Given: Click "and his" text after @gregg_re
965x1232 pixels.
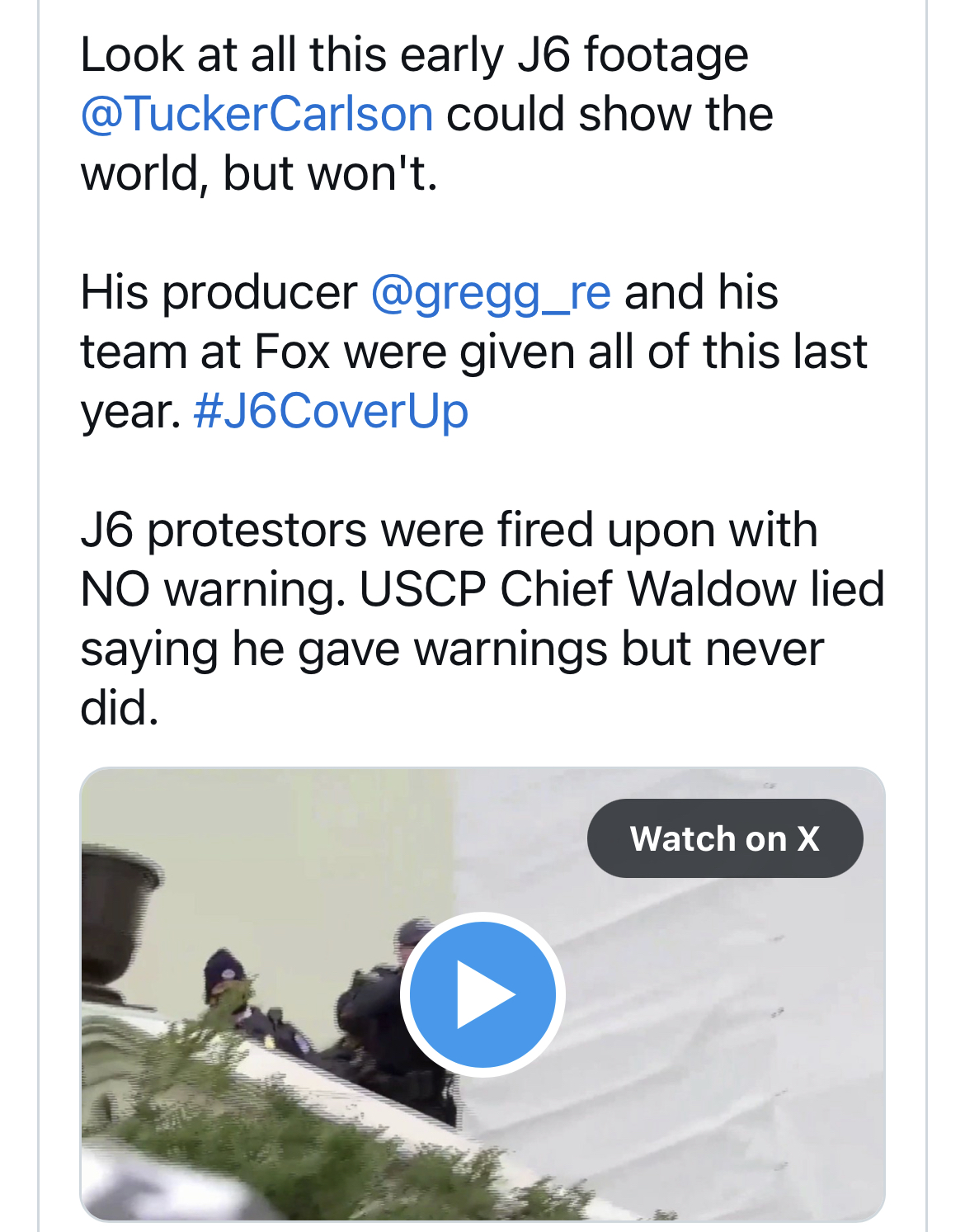Looking at the screenshot, I should coord(701,292).
